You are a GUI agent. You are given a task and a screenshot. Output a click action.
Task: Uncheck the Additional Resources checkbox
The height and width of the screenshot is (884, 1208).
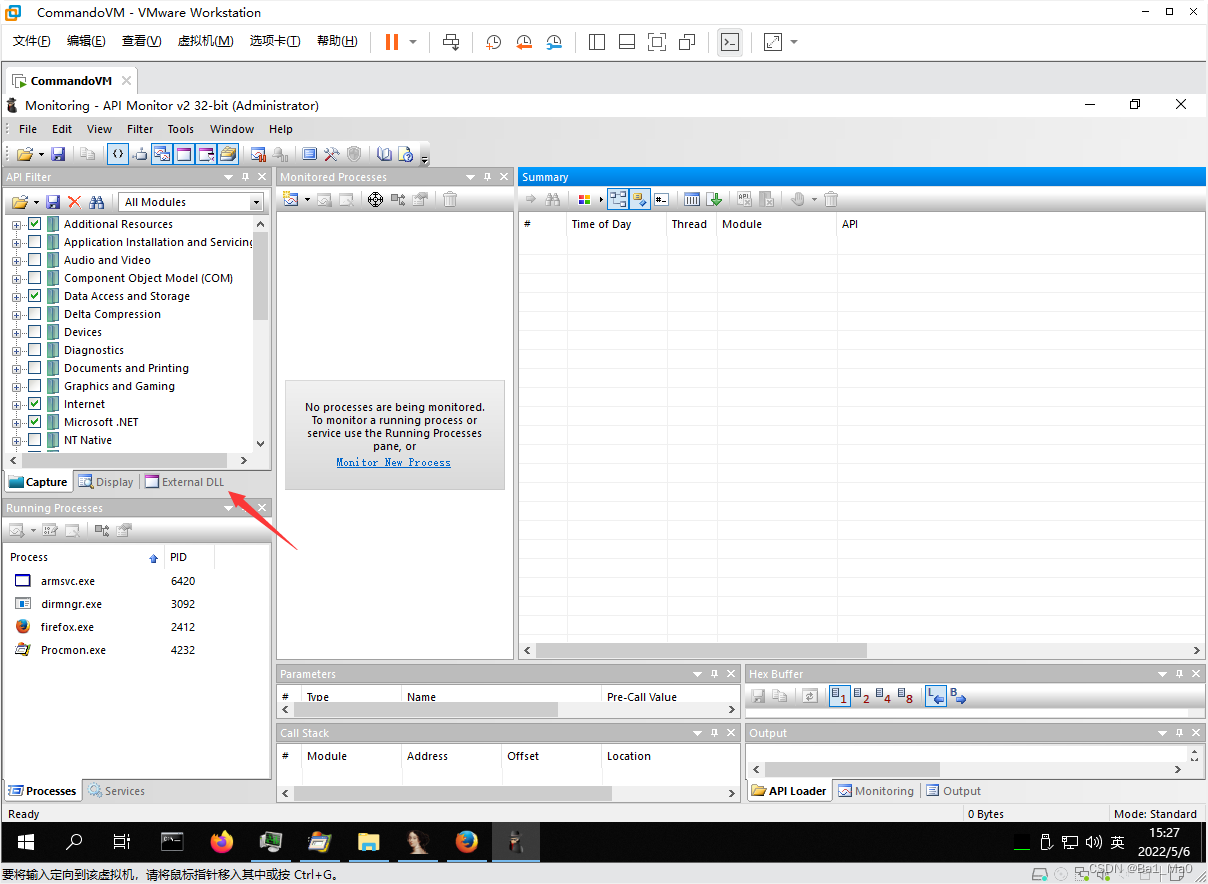pyautogui.click(x=35, y=224)
